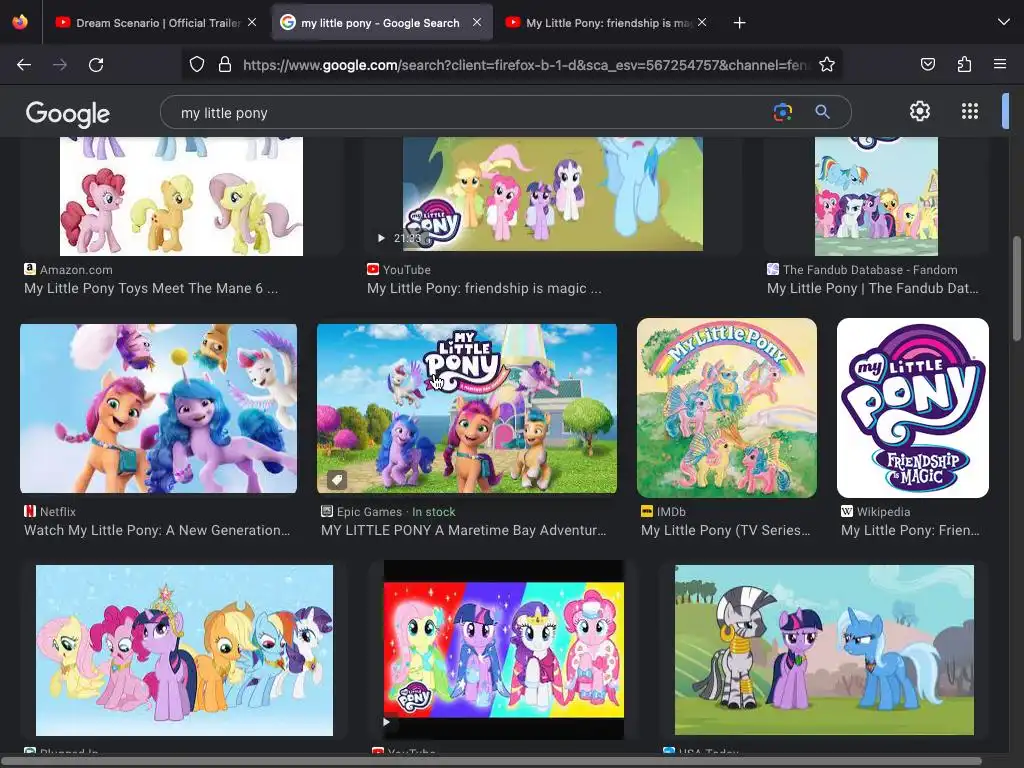View site security lock info
The width and height of the screenshot is (1024, 768).
pyautogui.click(x=225, y=65)
